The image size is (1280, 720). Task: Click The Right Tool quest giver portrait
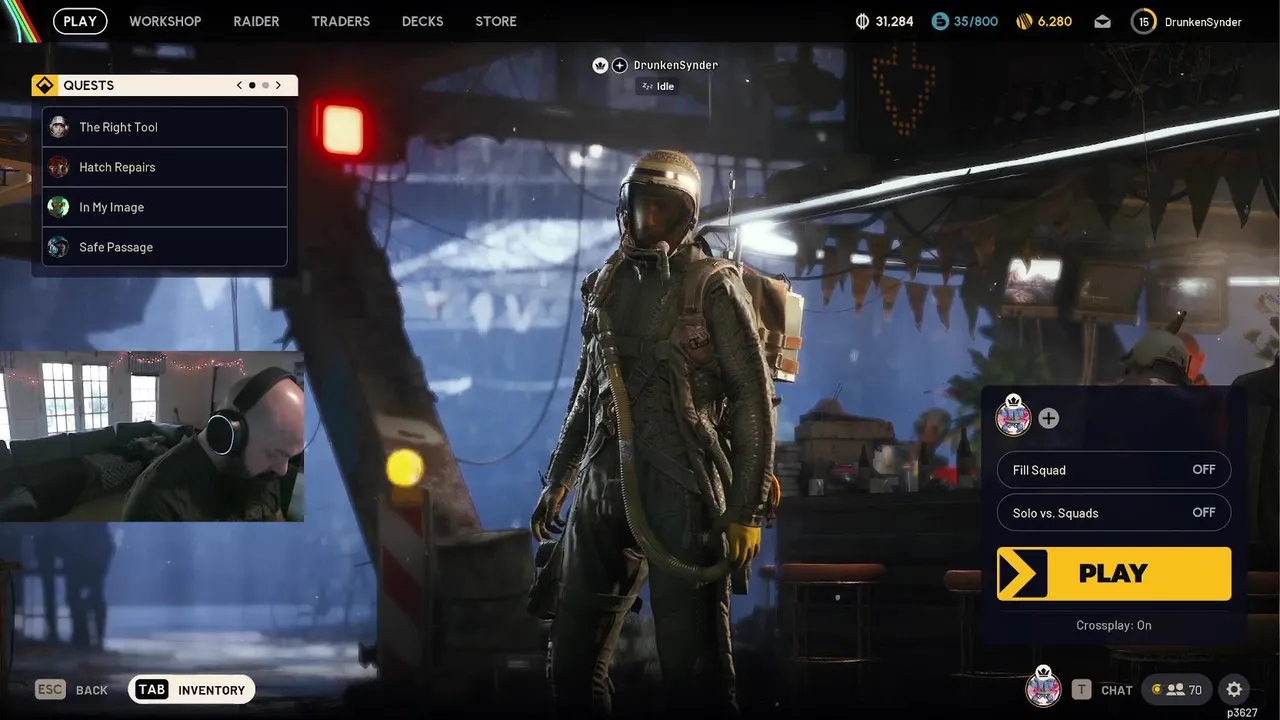(x=59, y=127)
